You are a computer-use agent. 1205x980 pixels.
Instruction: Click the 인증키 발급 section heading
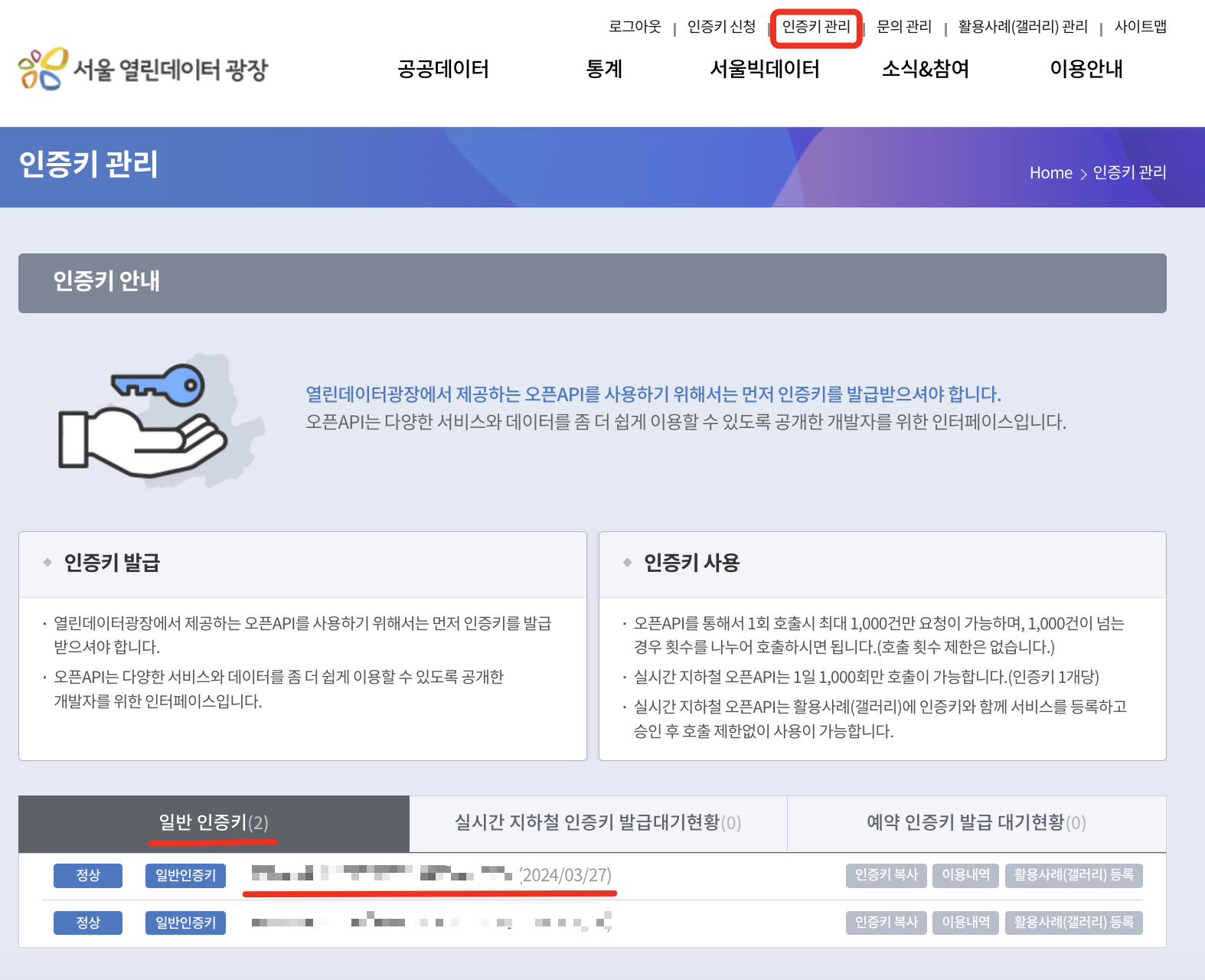[x=112, y=563]
